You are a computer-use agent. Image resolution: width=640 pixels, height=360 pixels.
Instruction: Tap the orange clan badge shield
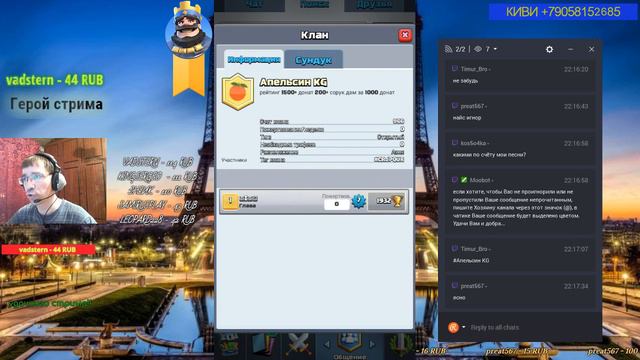point(238,92)
